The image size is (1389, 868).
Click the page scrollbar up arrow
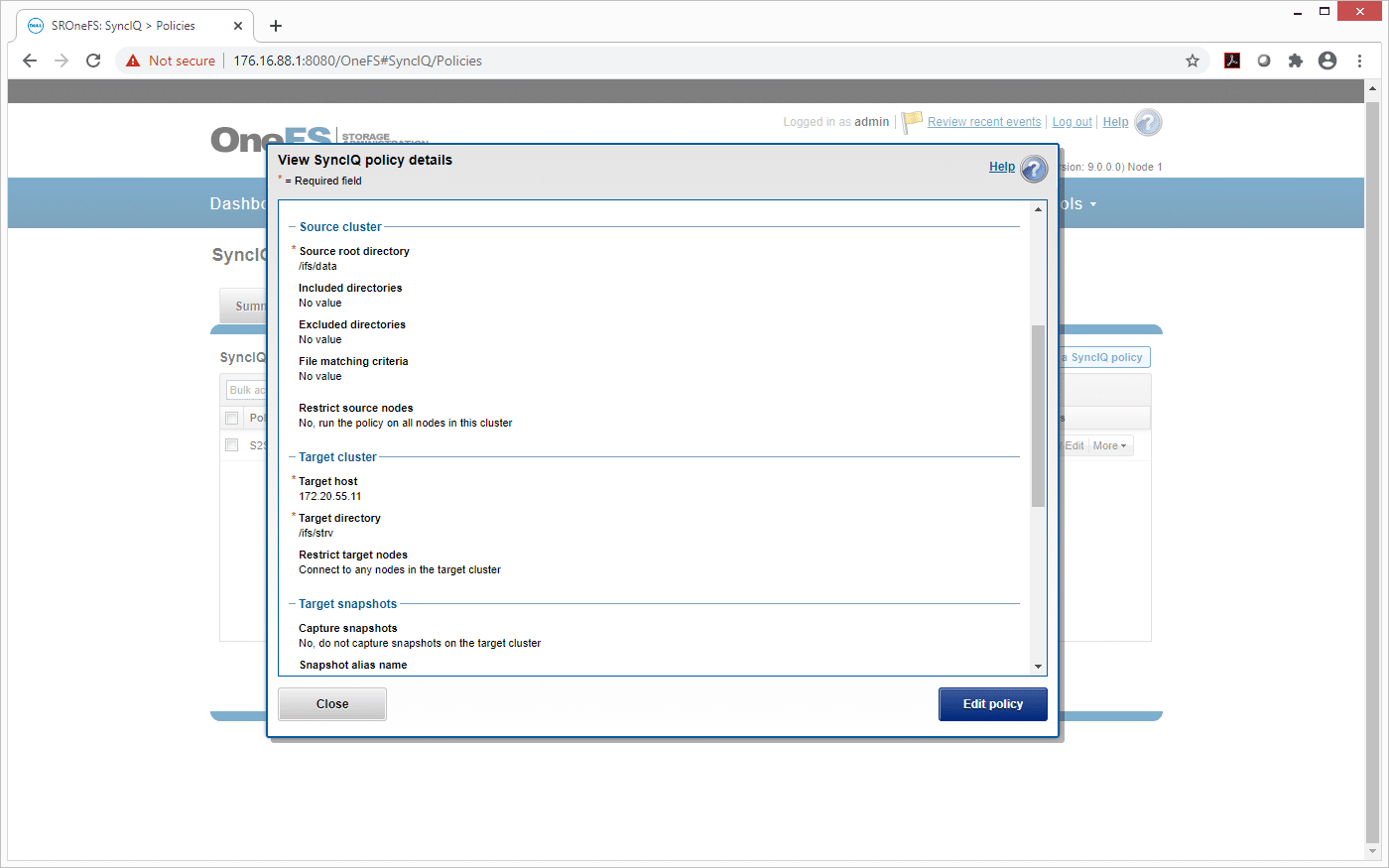tap(1373, 89)
